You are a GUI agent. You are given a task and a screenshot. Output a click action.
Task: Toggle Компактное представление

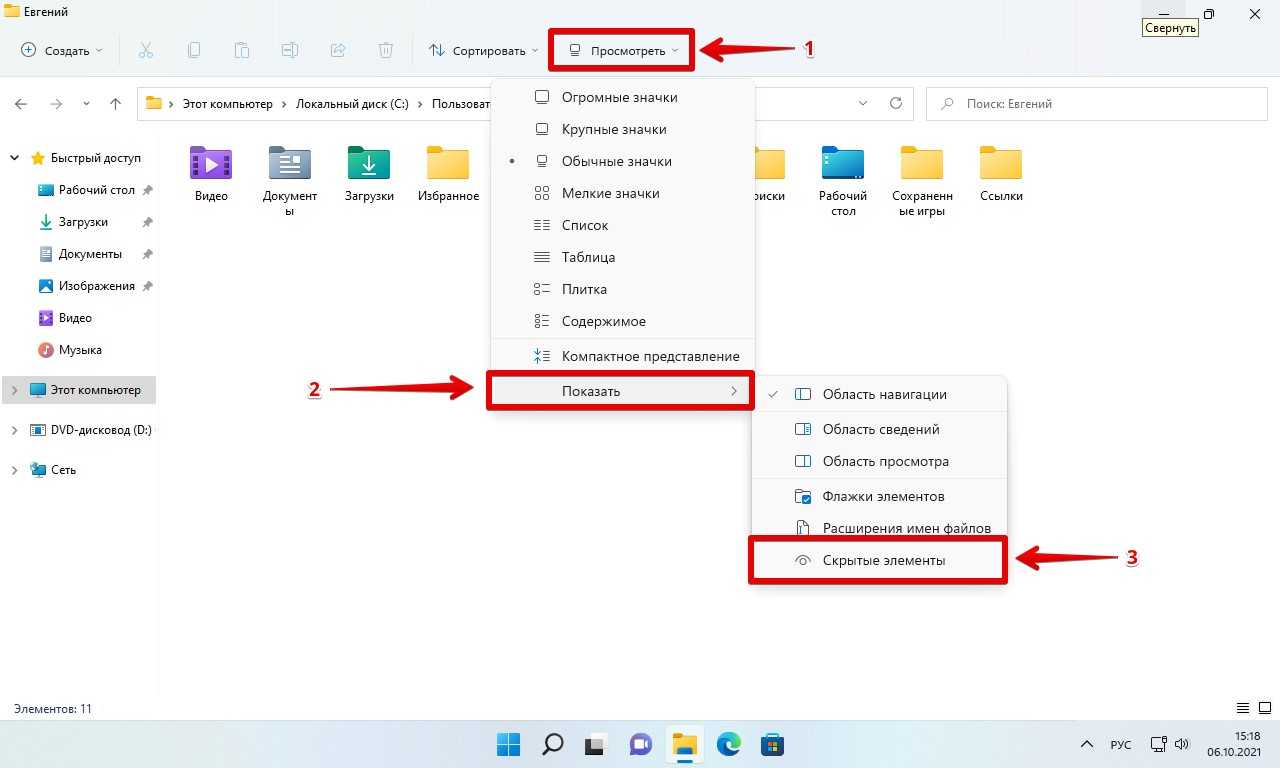(623, 356)
